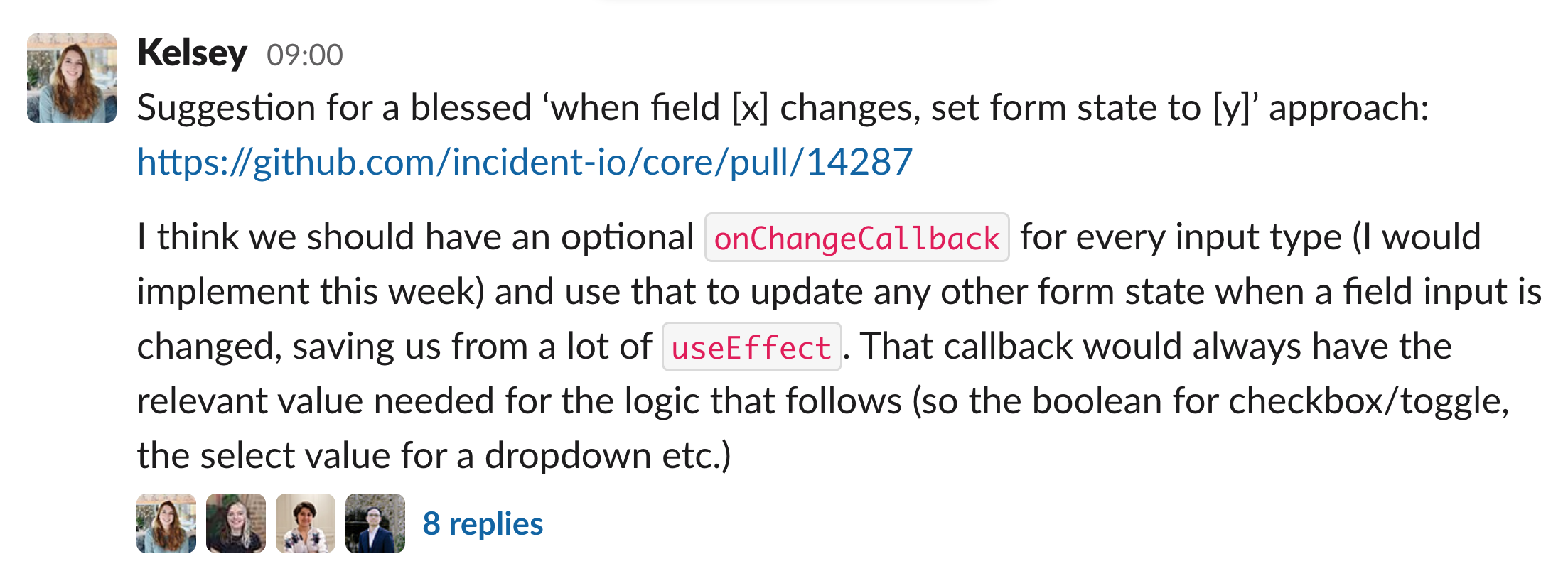Click the sender name Kelsey
This screenshot has width=1568, height=571.
tap(192, 54)
